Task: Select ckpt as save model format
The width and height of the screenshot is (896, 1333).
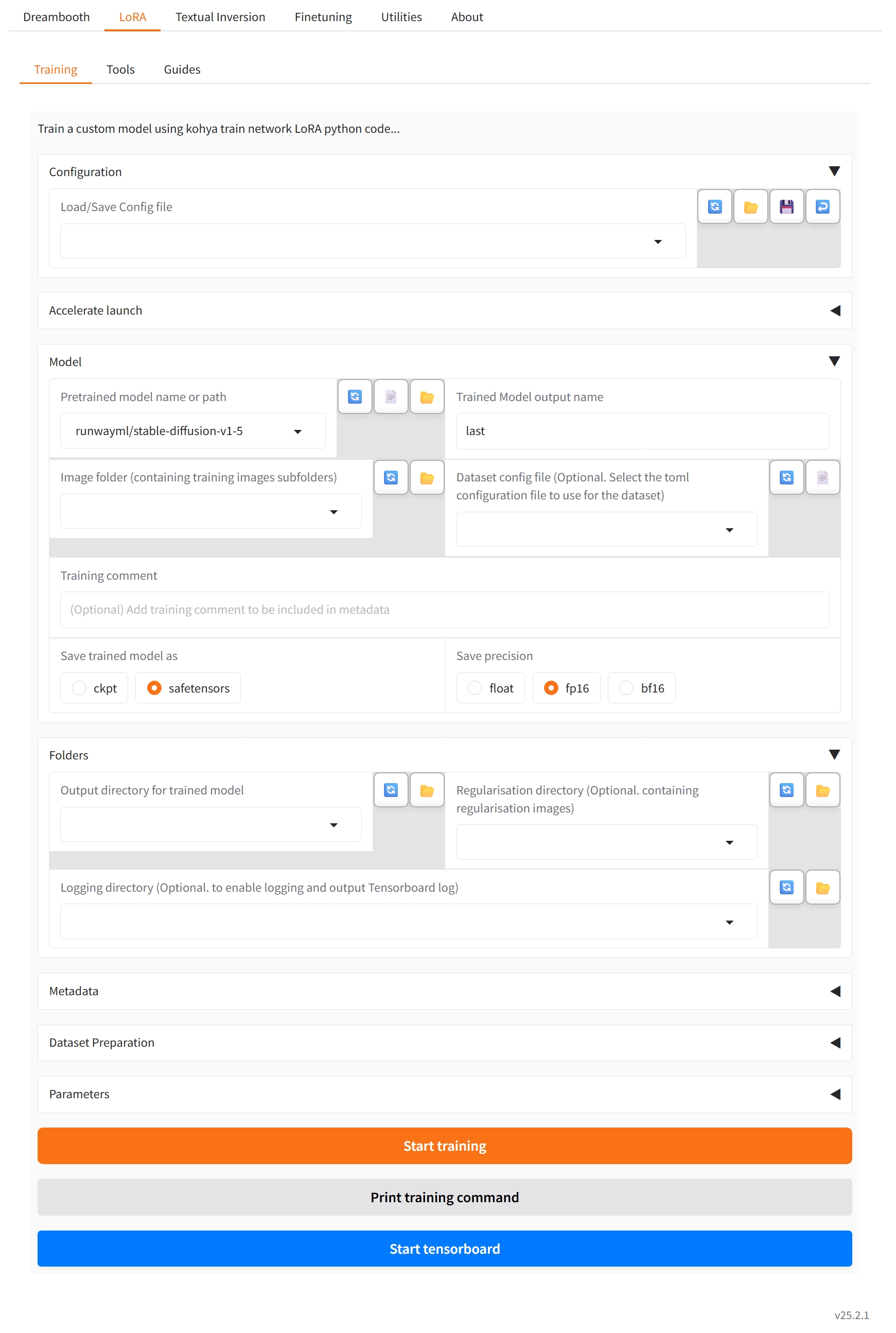Action: (x=79, y=688)
